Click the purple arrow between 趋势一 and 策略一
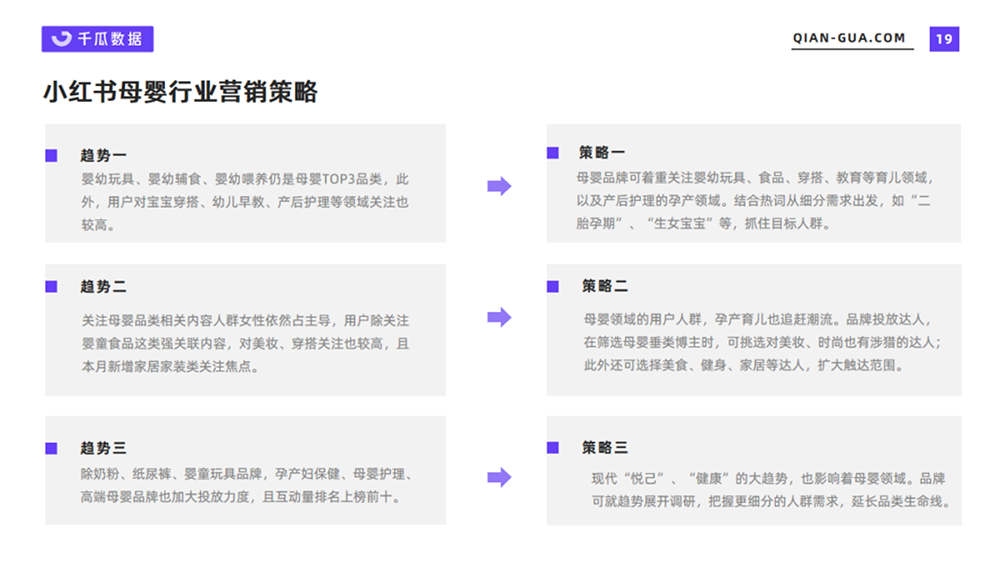The height and width of the screenshot is (563, 1000). [x=499, y=186]
